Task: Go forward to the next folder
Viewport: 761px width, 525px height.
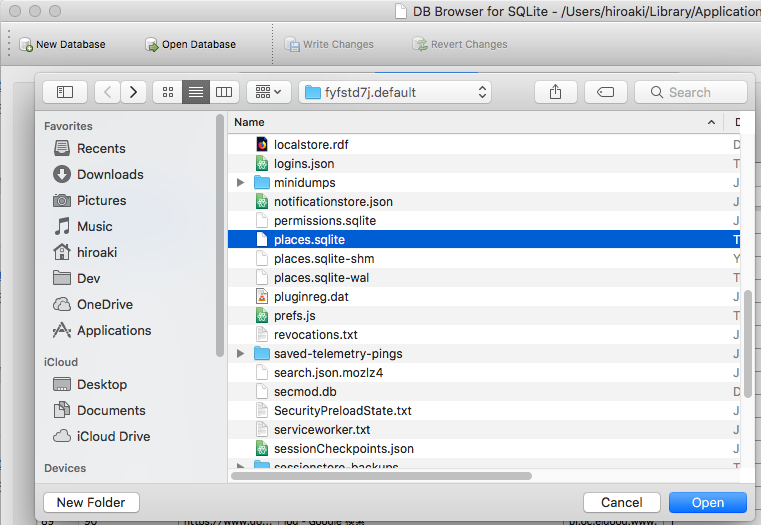Action: coord(133,92)
